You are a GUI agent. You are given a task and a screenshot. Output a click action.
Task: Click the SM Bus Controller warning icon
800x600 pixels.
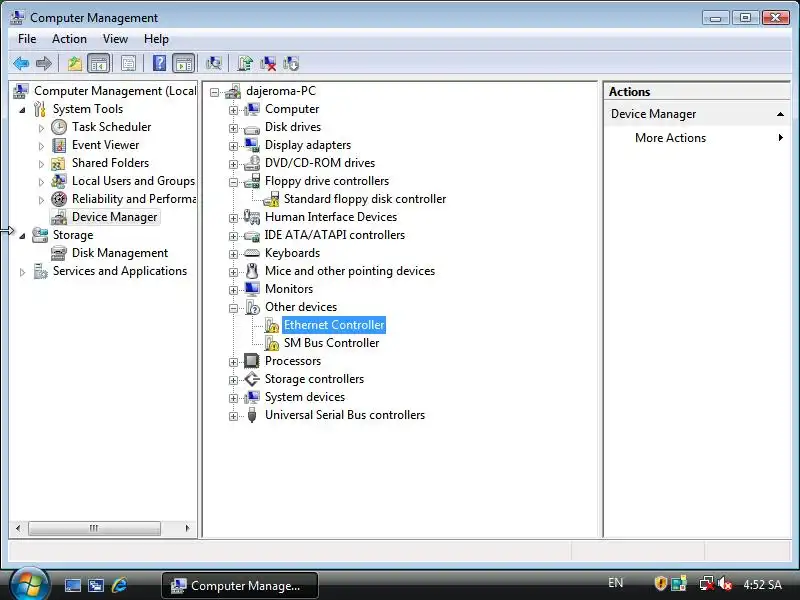[x=272, y=343]
